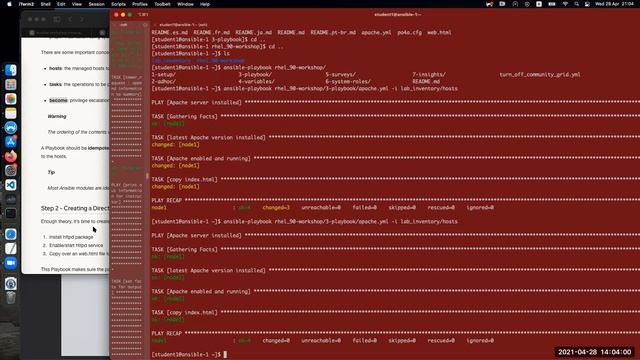Click the battery status icon
The height and width of the screenshot is (360, 640).
(x=552, y=4)
